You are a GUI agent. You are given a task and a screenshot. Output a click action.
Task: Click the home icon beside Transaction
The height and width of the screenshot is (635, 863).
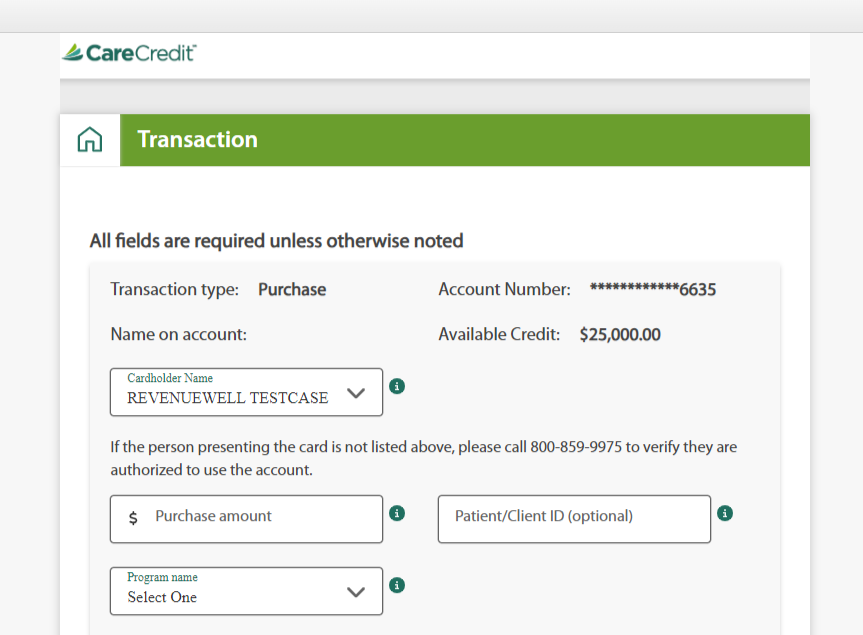pyautogui.click(x=90, y=139)
